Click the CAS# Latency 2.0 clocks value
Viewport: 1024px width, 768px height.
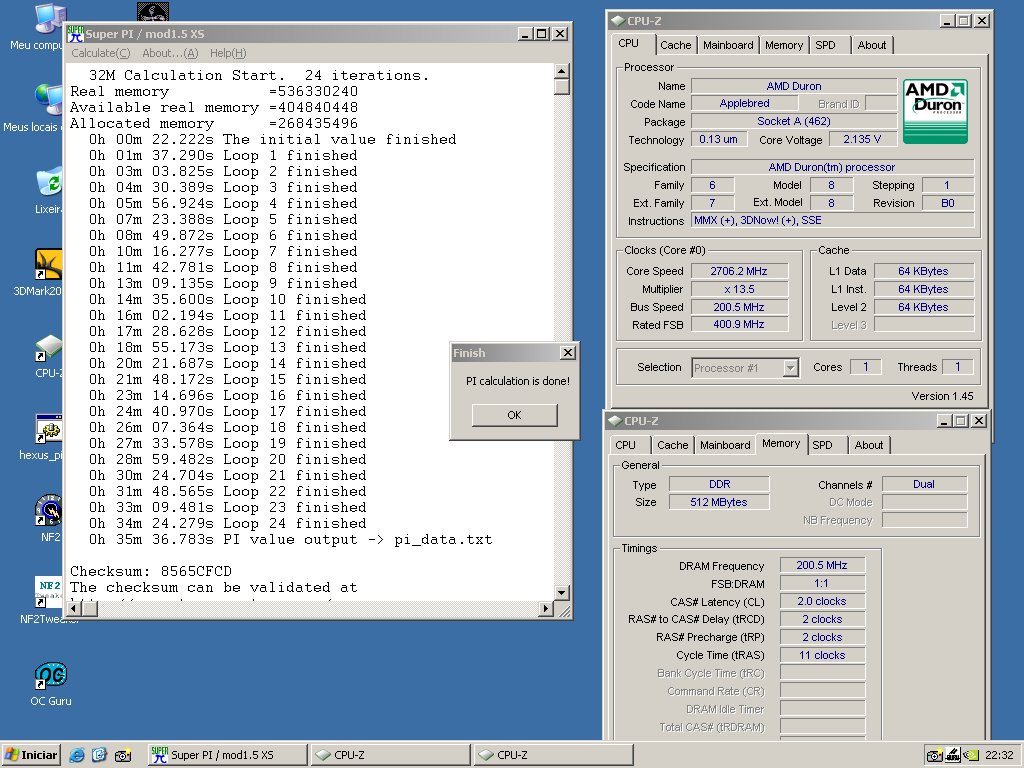coord(822,601)
